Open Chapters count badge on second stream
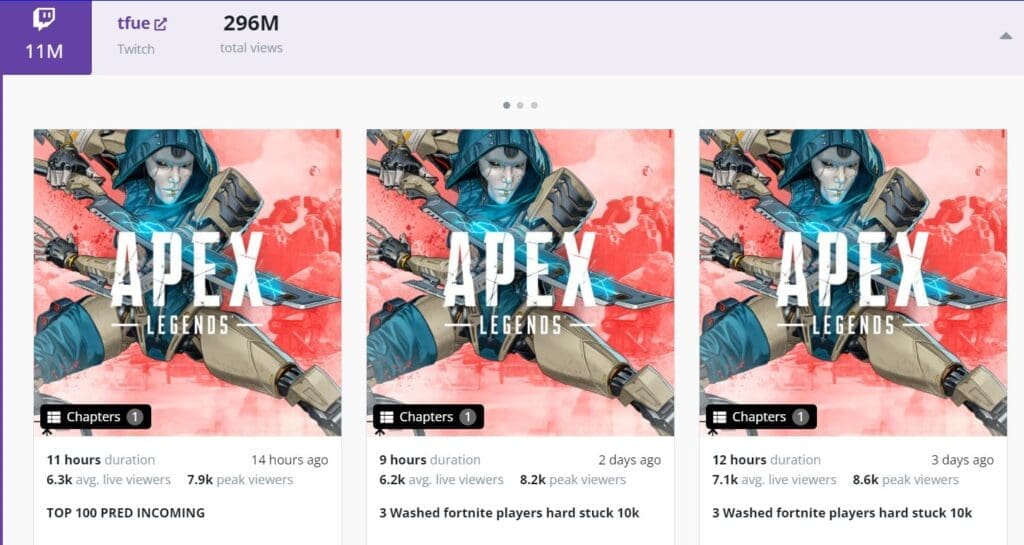This screenshot has width=1024, height=545. tap(468, 417)
